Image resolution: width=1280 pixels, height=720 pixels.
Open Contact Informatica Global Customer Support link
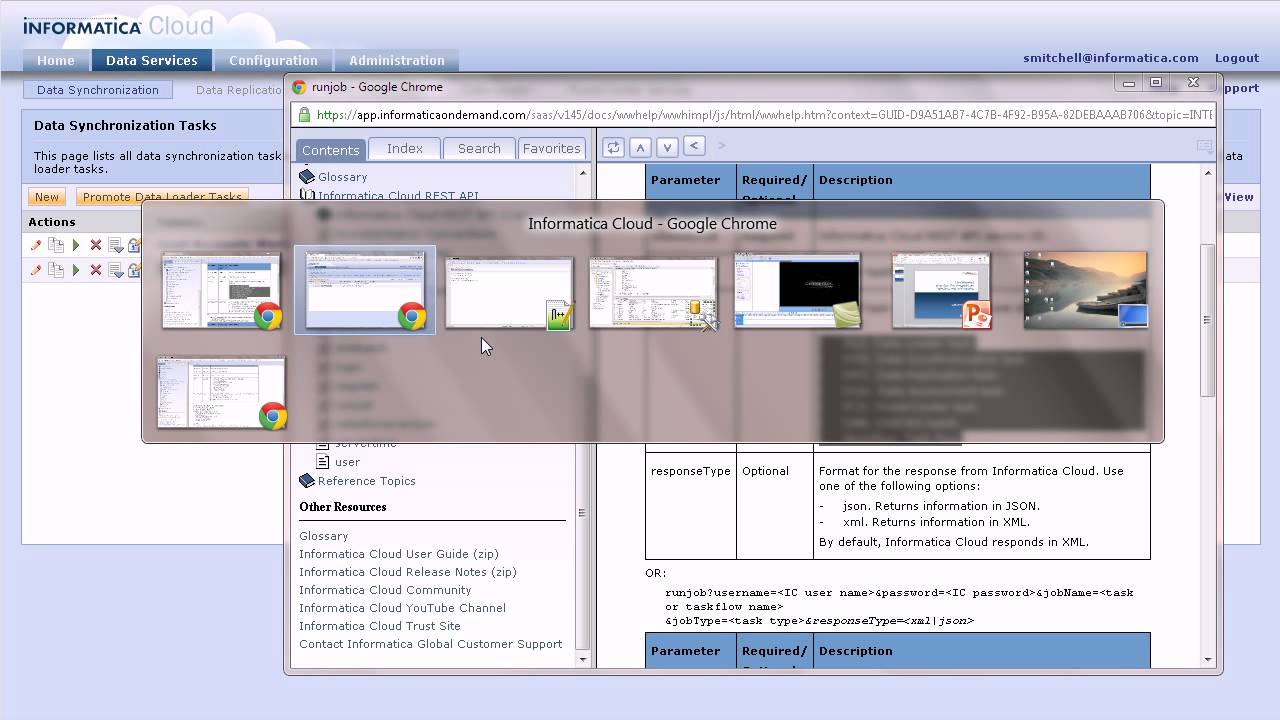pyautogui.click(x=431, y=644)
